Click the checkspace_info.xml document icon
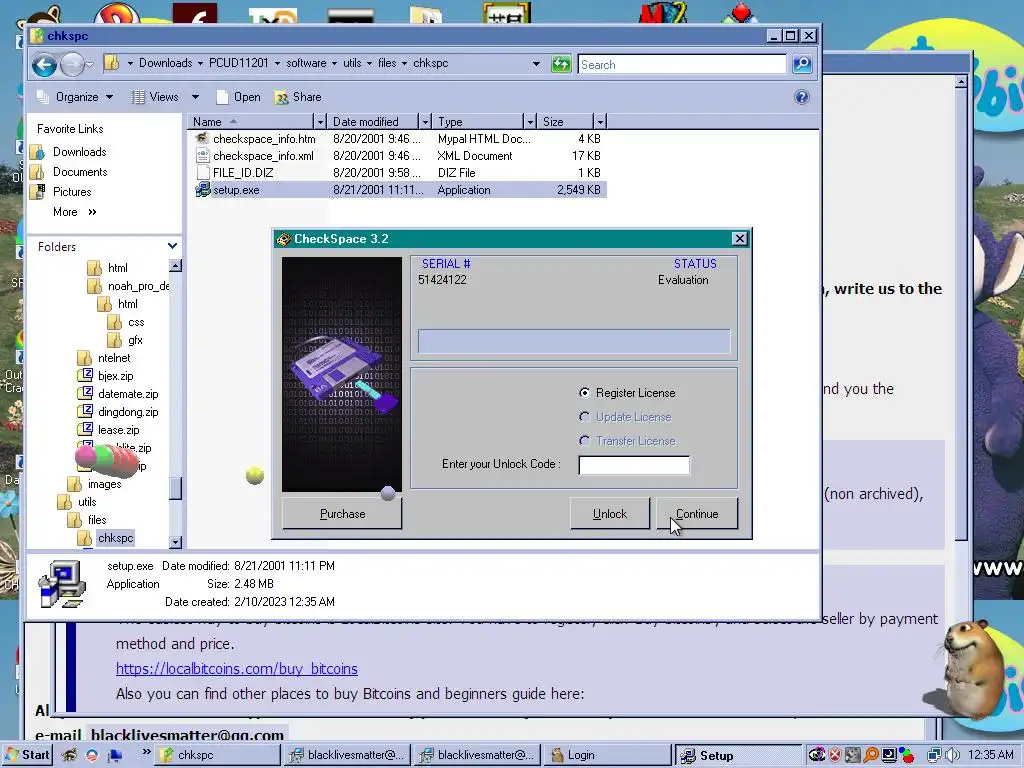The height and width of the screenshot is (768, 1024). (202, 155)
